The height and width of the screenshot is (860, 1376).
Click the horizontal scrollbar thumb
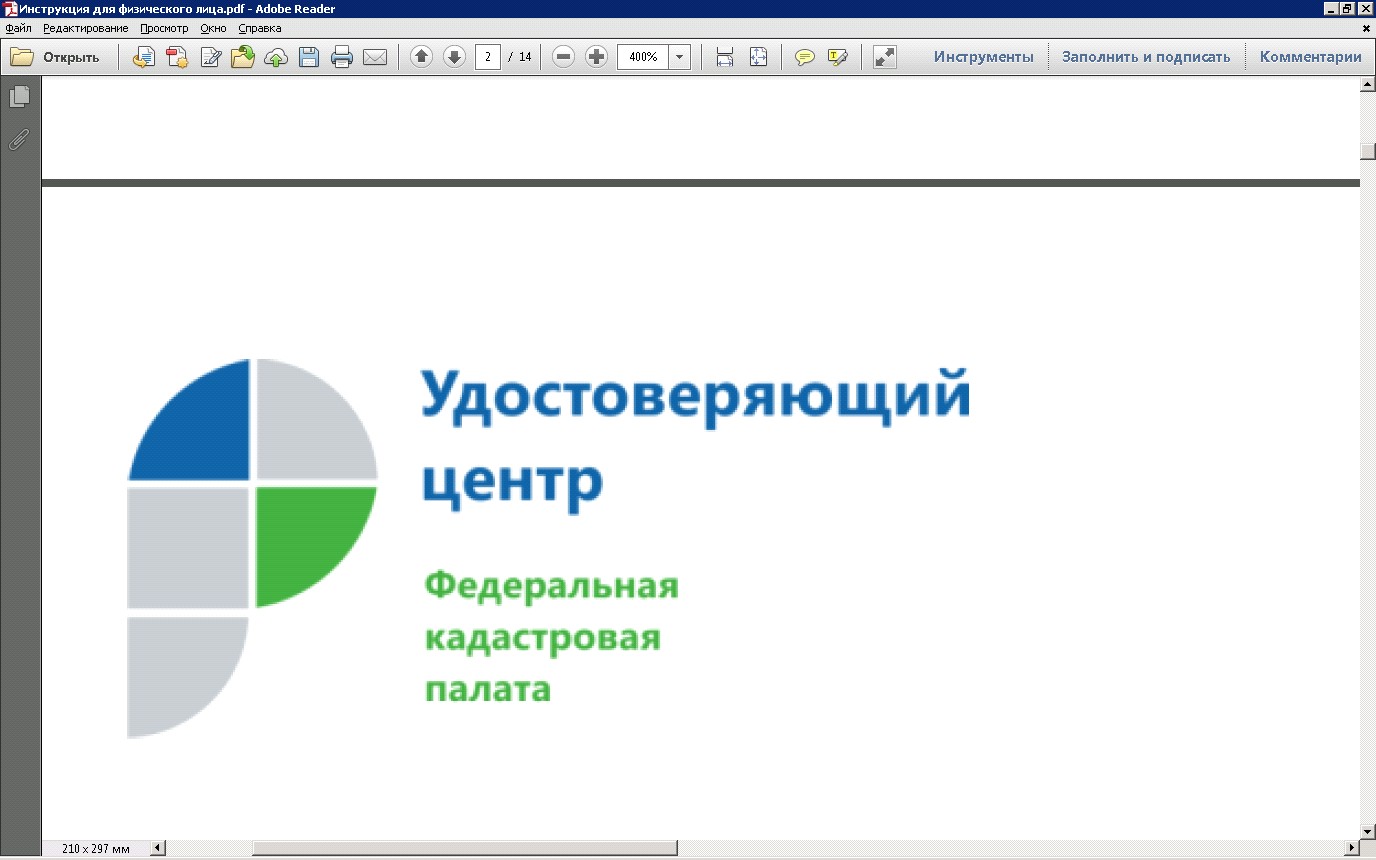465,848
